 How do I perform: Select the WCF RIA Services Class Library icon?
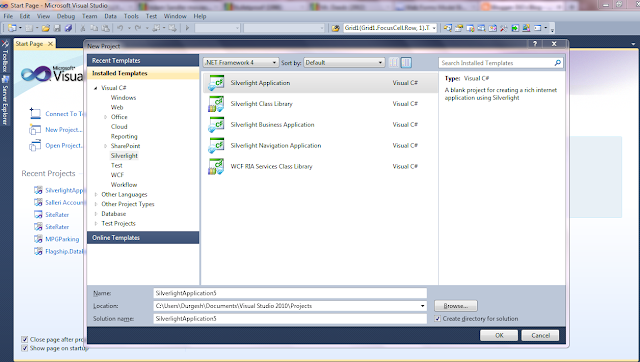(x=216, y=167)
